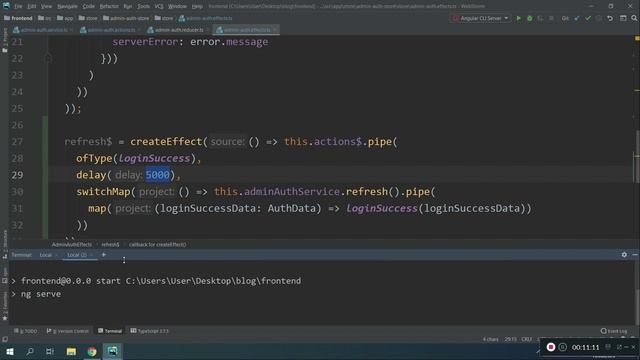Viewport: 640px width, 360px height.
Task: Click the Git commit checkmark icon
Action: click(x=588, y=18)
